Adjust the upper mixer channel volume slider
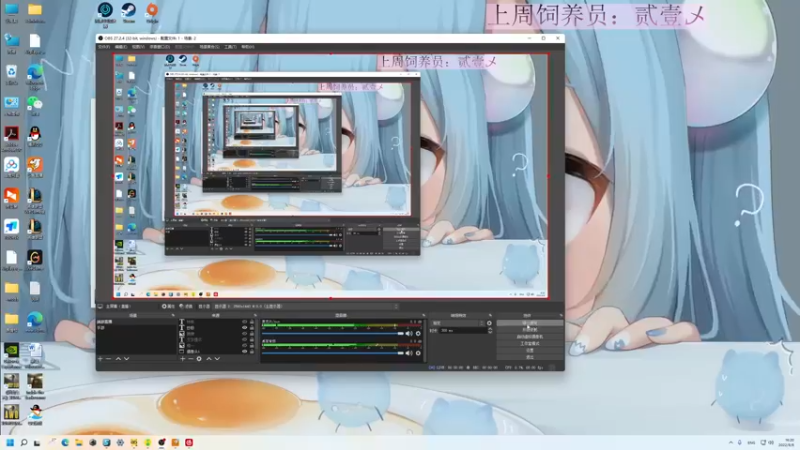The width and height of the screenshot is (800, 450). click(333, 334)
